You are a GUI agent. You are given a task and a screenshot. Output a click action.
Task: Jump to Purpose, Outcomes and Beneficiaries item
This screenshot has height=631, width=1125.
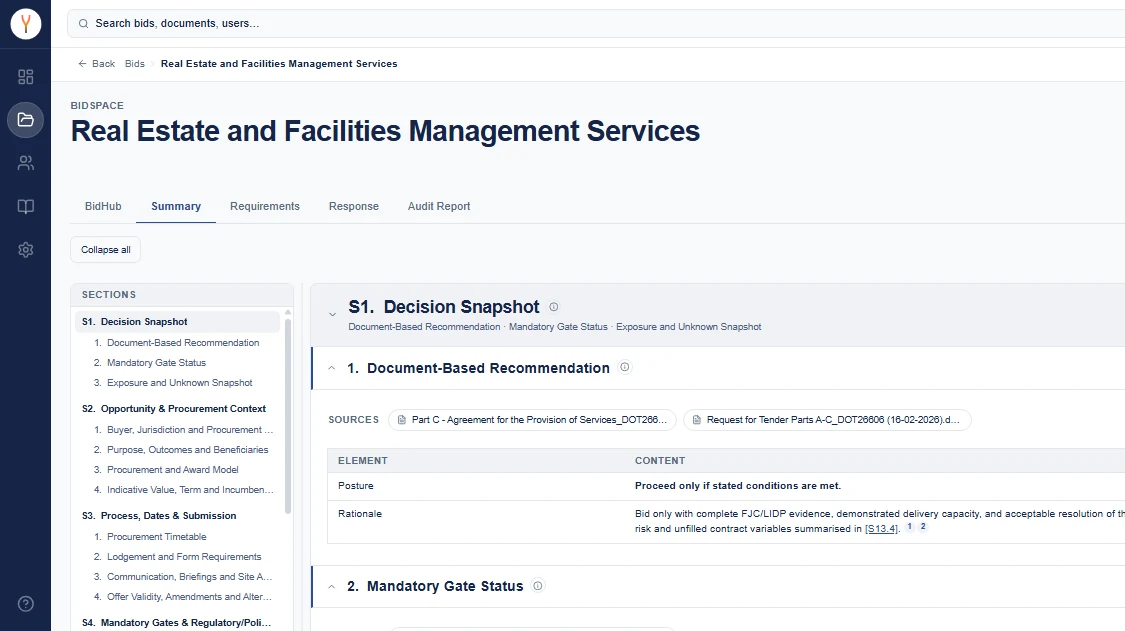click(187, 449)
